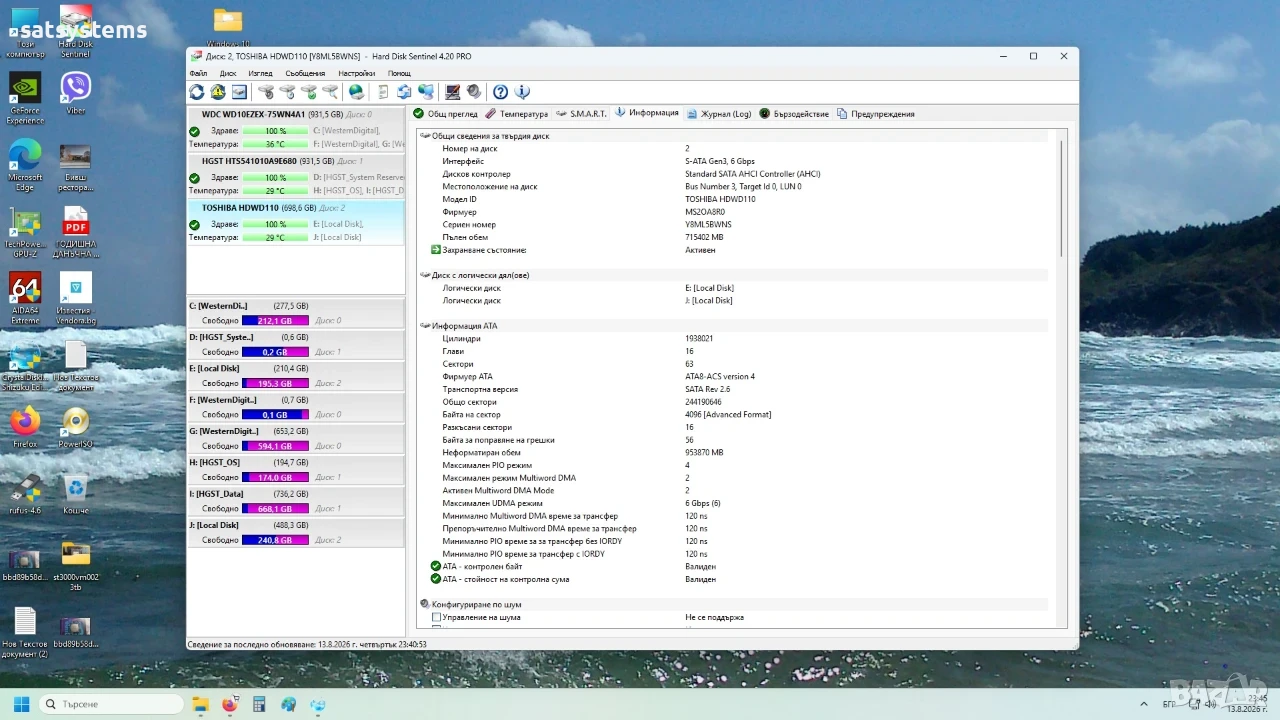This screenshot has width=1280, height=720.
Task: Open the PowerISO desktop shortcut
Action: coord(75,426)
